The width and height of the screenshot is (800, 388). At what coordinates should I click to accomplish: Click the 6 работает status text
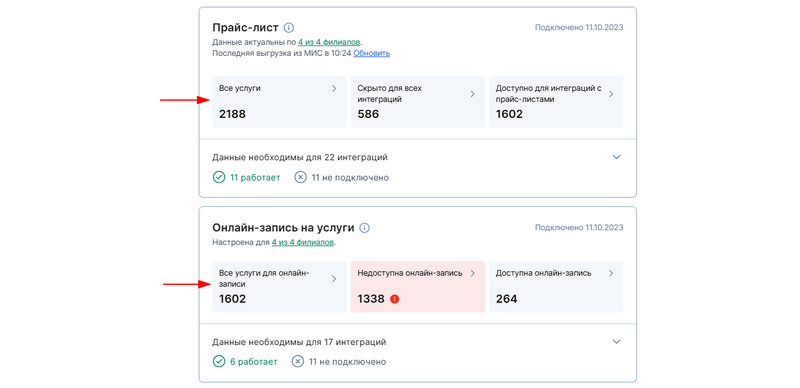click(x=254, y=361)
